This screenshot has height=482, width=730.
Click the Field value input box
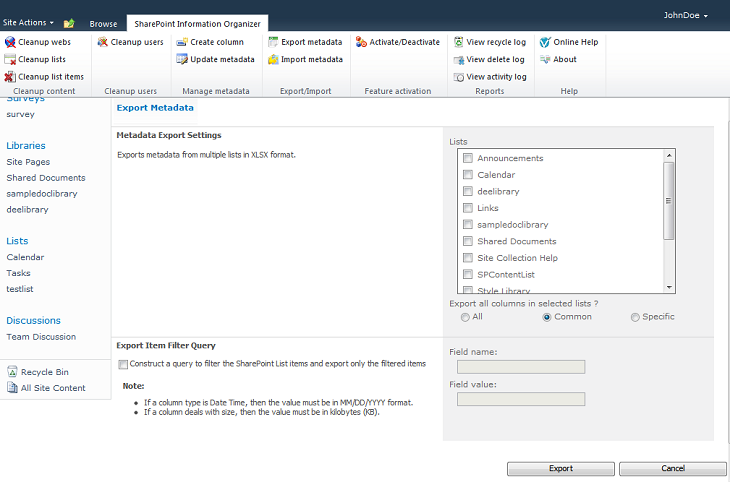click(x=521, y=399)
